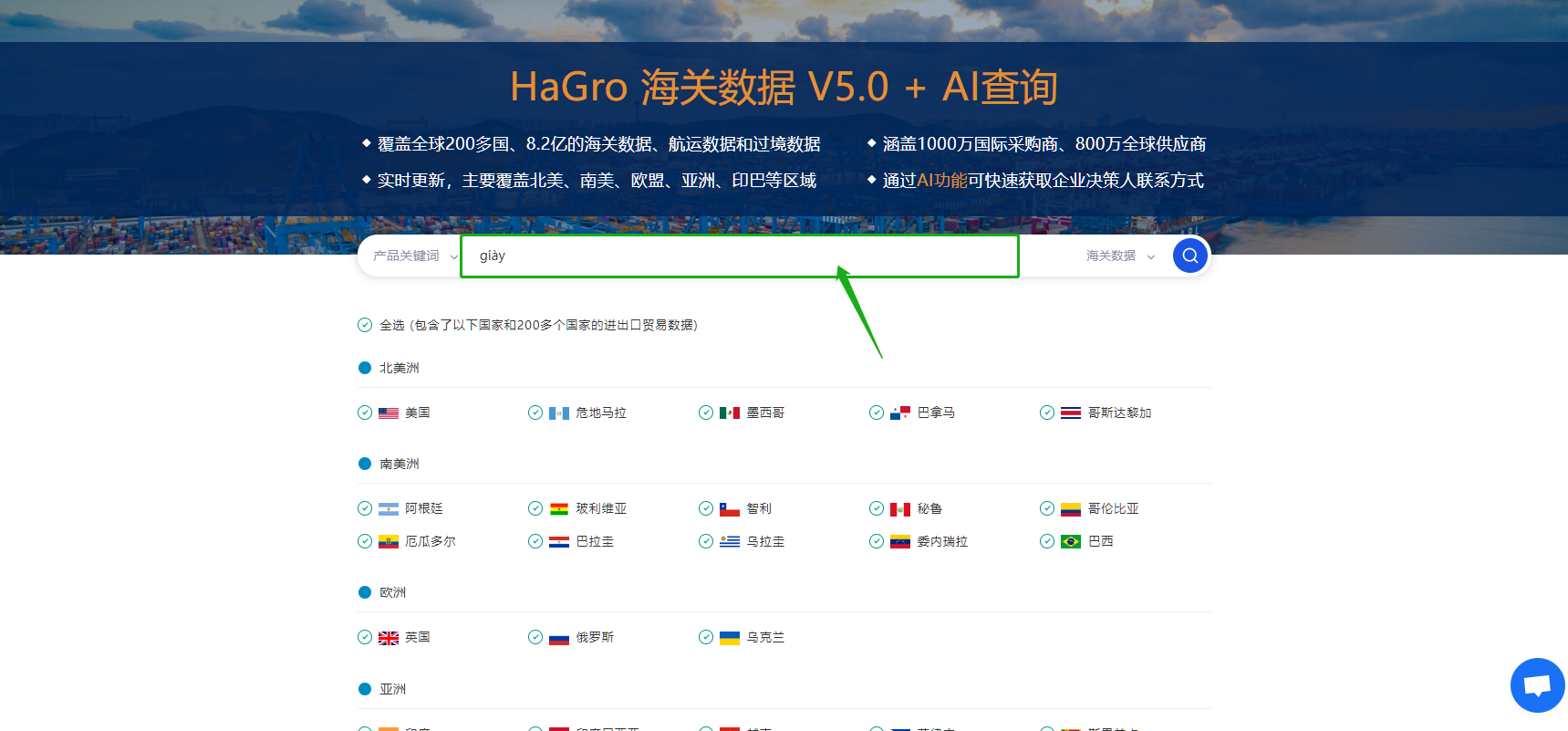1568x731 pixels.
Task: Click the UK flag icon
Action: point(389,638)
